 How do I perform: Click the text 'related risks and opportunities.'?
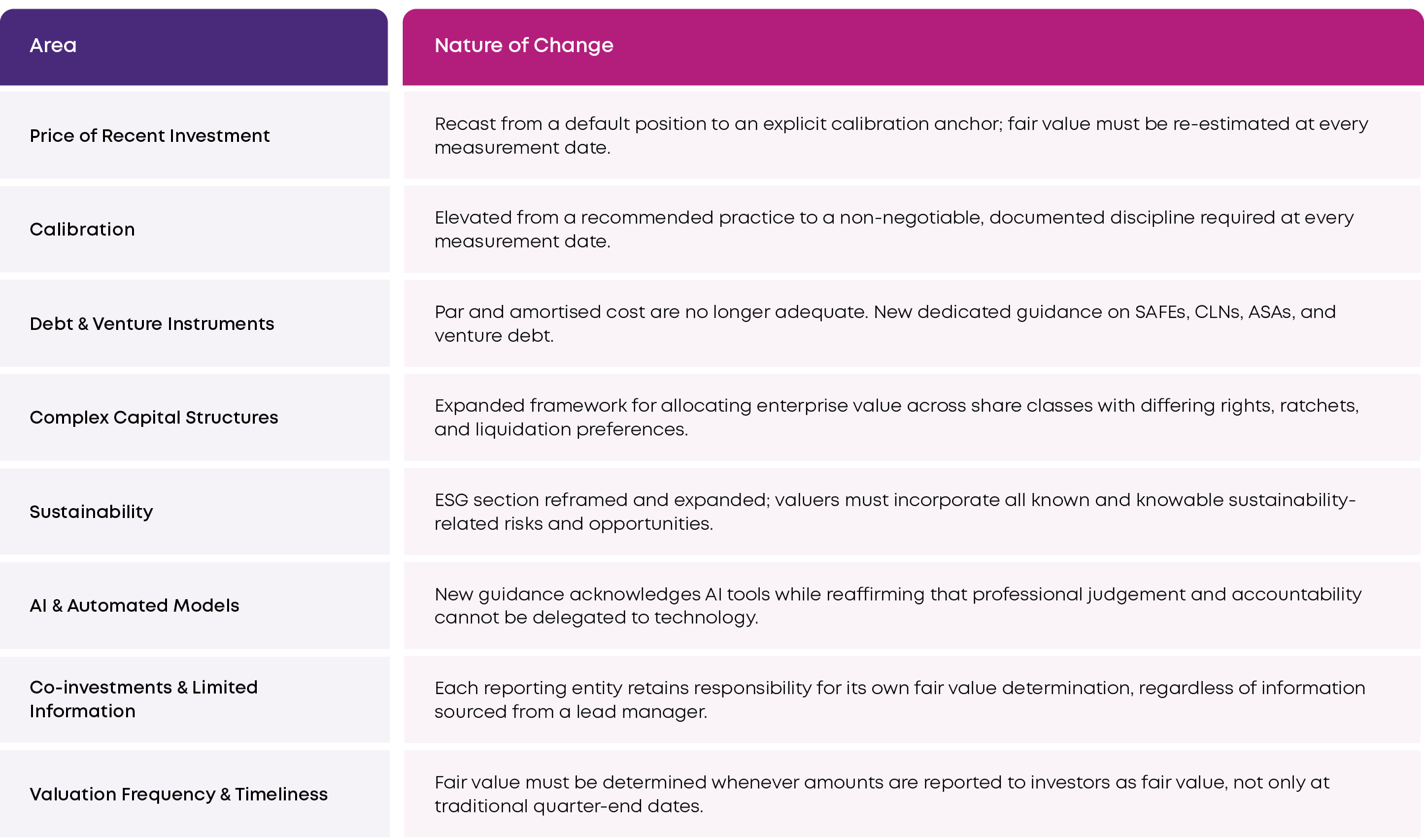click(574, 524)
